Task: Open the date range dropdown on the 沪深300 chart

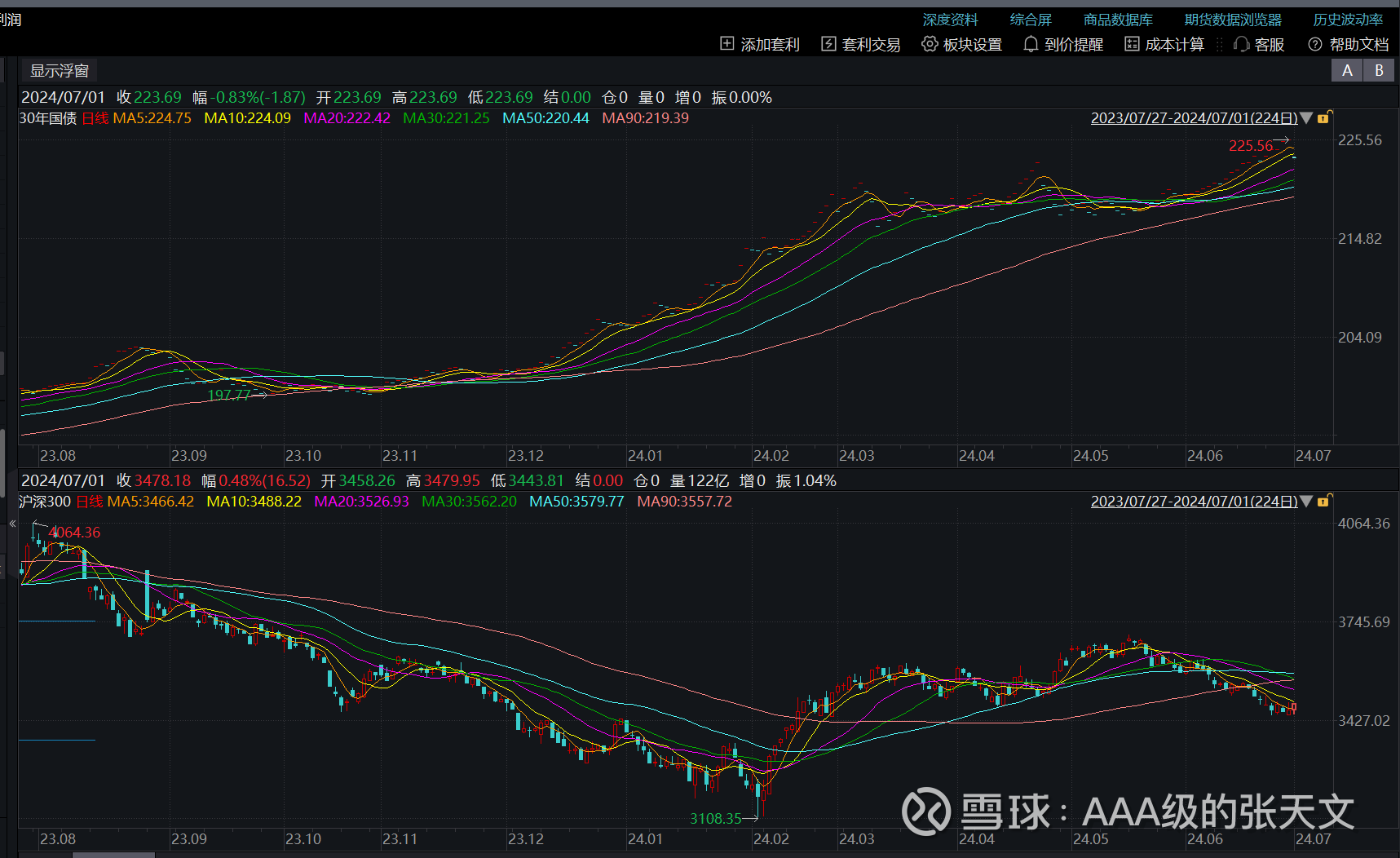Action: [1305, 502]
